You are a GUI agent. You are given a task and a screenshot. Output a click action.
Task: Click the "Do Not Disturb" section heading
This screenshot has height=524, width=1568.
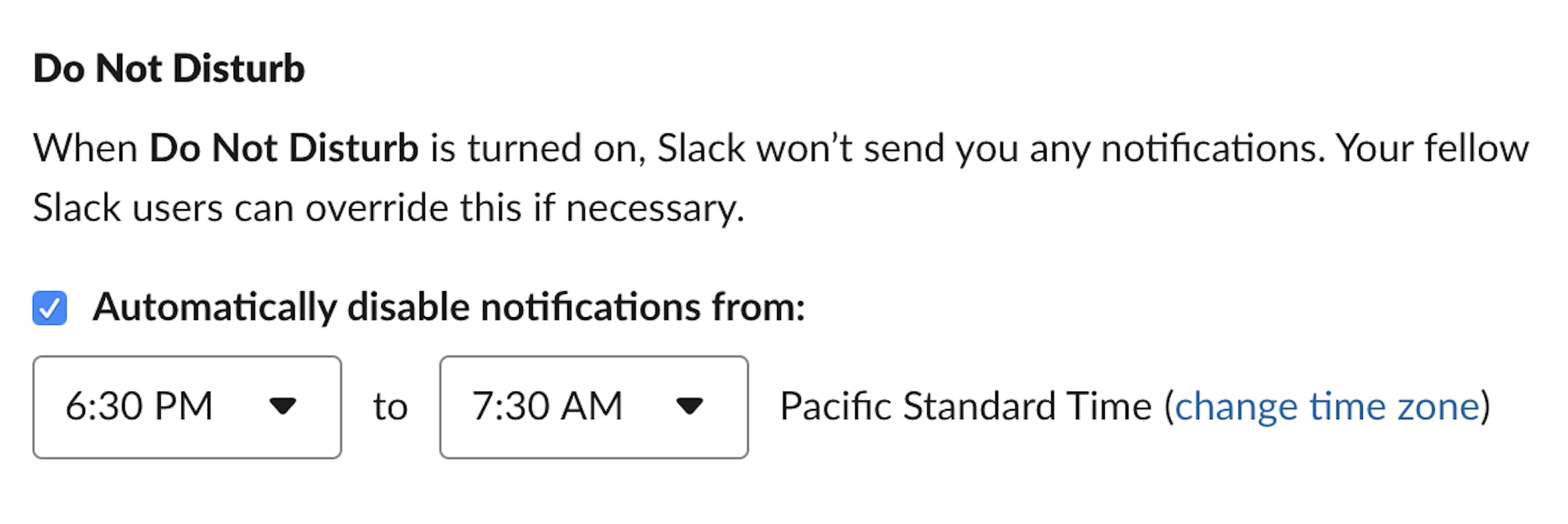point(169,69)
